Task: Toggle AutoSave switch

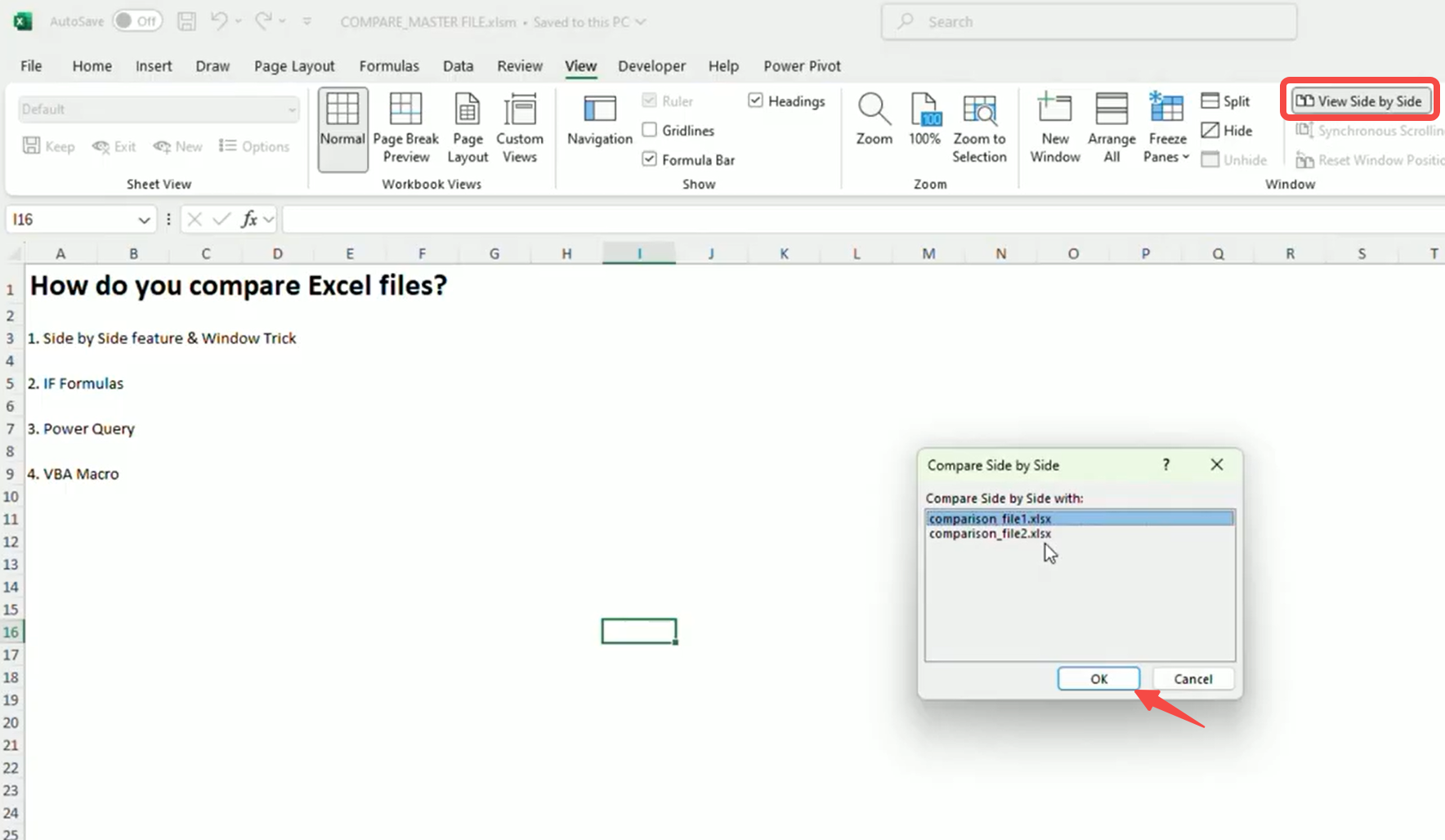Action: pyautogui.click(x=137, y=21)
